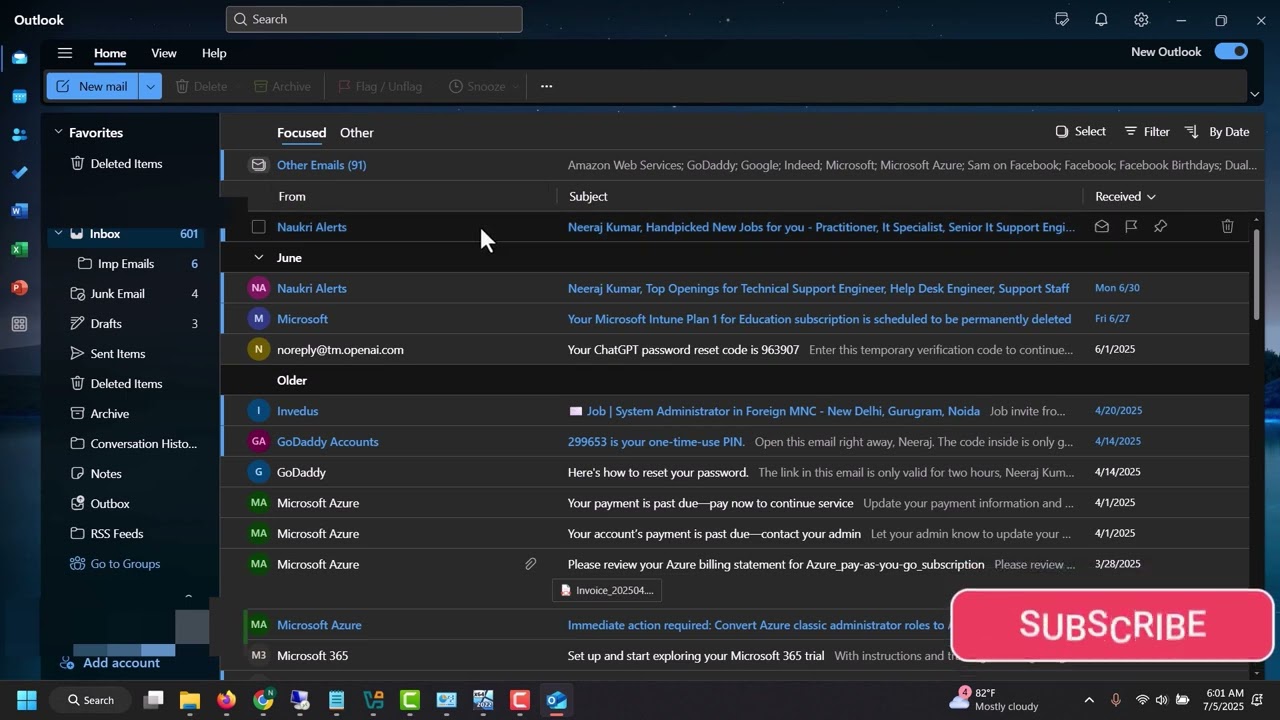Open People contacts in left rail
Viewport: 1280px width, 720px height.
tap(19, 134)
